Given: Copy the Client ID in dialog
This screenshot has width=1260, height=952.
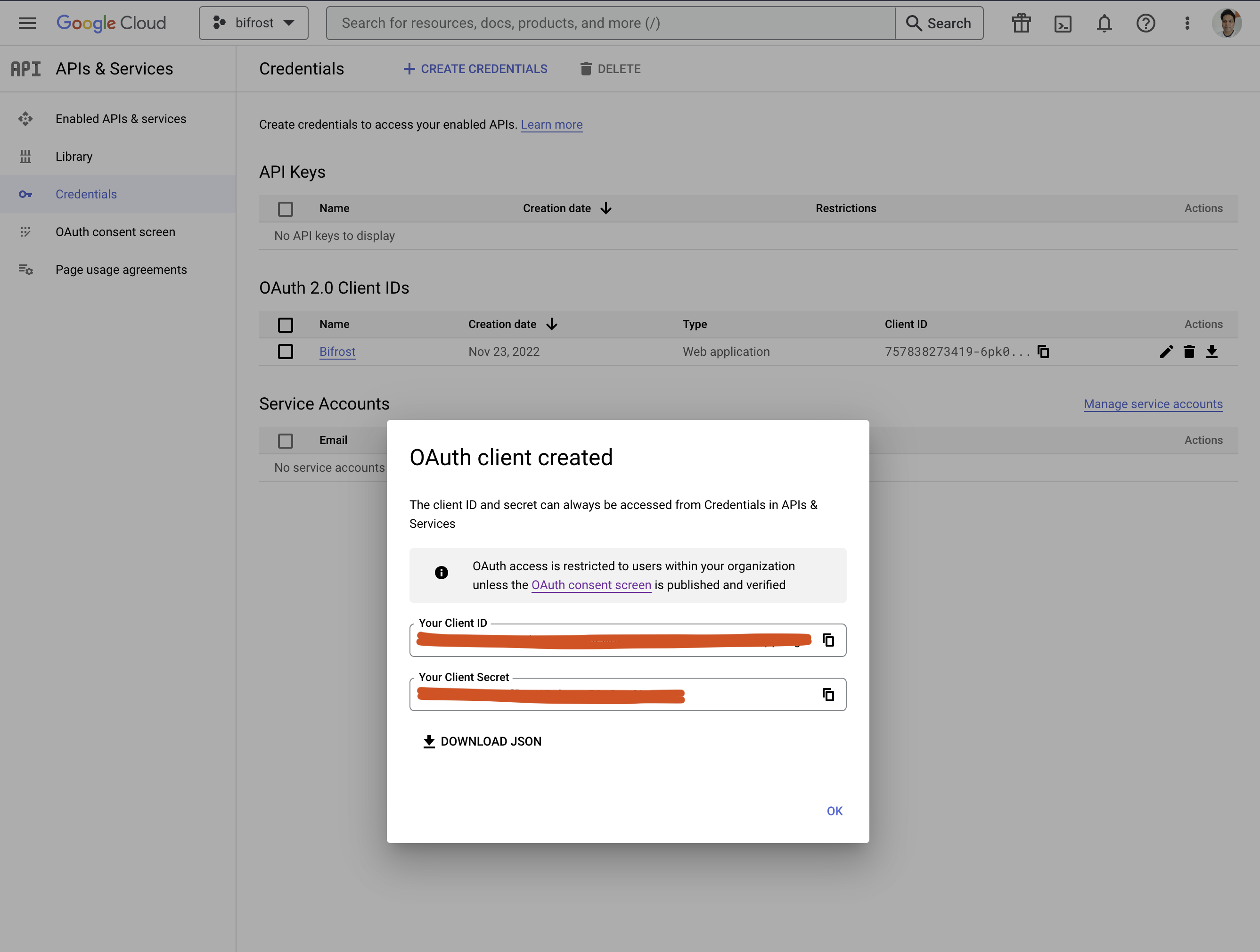Looking at the screenshot, I should 828,640.
